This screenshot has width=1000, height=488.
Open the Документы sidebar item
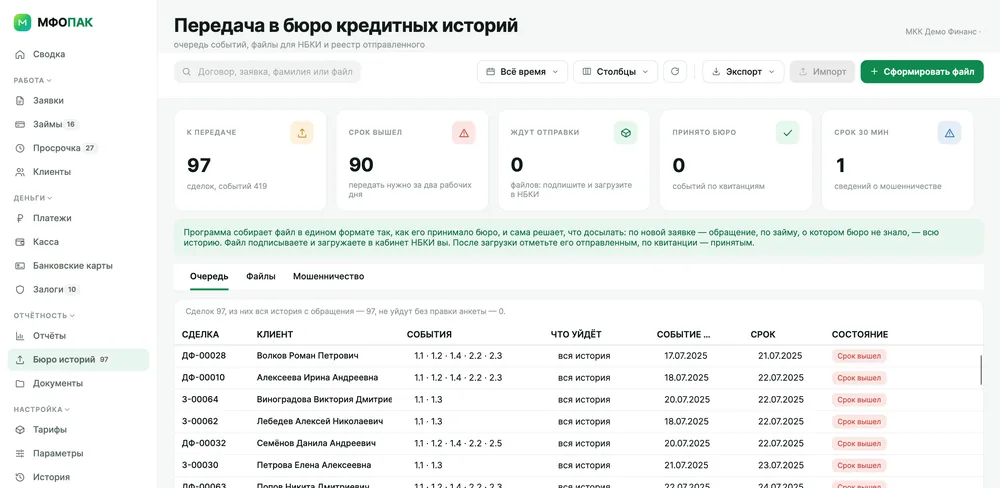click(78, 383)
